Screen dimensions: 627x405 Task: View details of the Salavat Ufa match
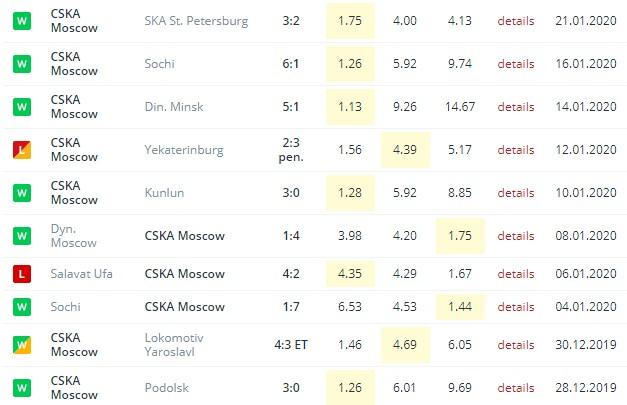tap(516, 273)
